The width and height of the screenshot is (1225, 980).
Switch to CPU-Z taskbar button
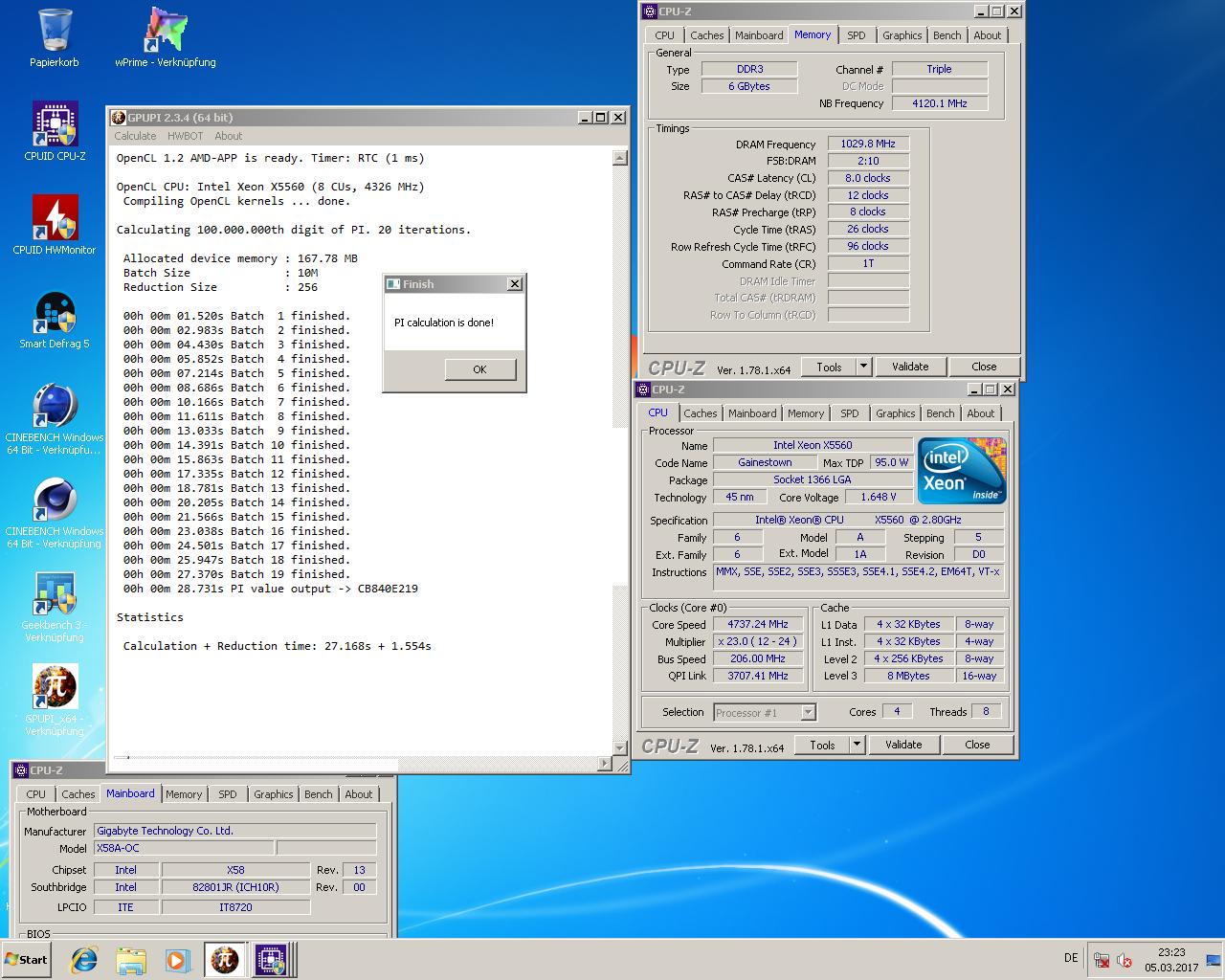pyautogui.click(x=271, y=960)
